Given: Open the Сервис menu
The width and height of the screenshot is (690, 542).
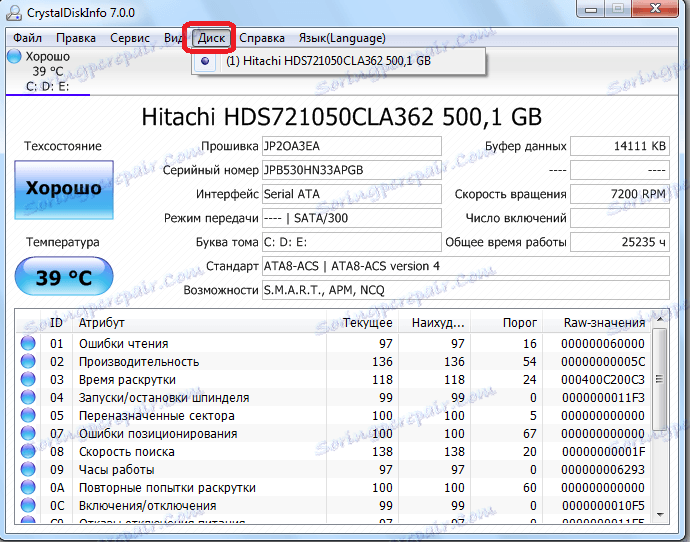Looking at the screenshot, I should 130,38.
